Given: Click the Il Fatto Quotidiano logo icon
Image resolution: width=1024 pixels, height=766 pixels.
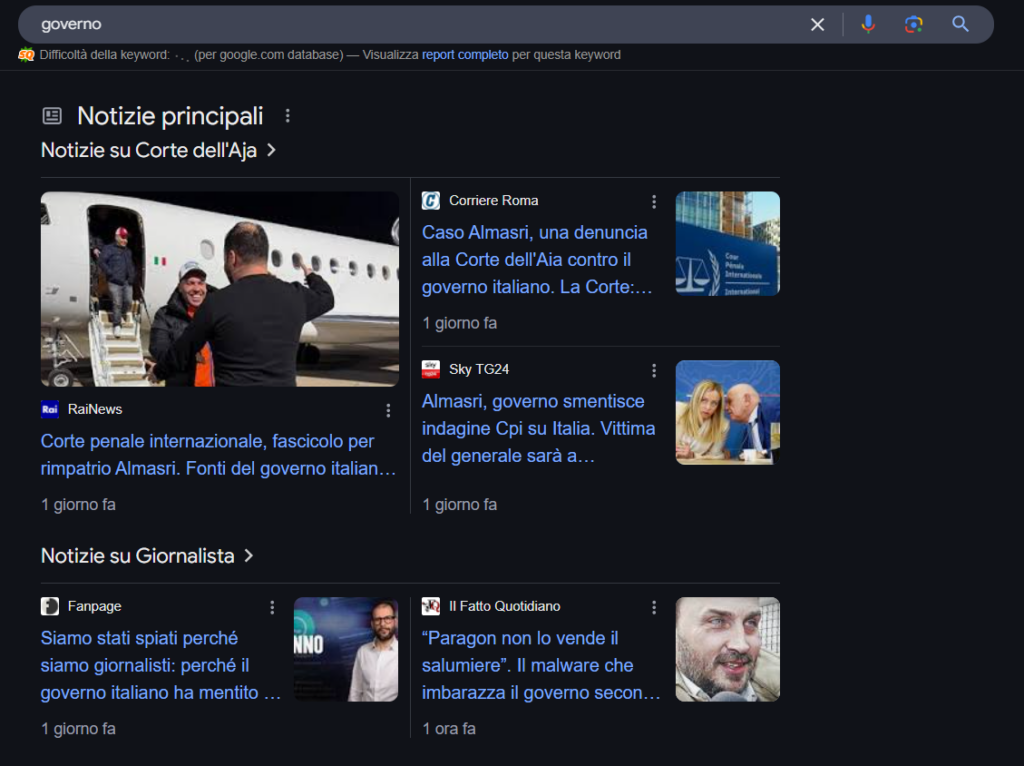Looking at the screenshot, I should click(x=430, y=606).
